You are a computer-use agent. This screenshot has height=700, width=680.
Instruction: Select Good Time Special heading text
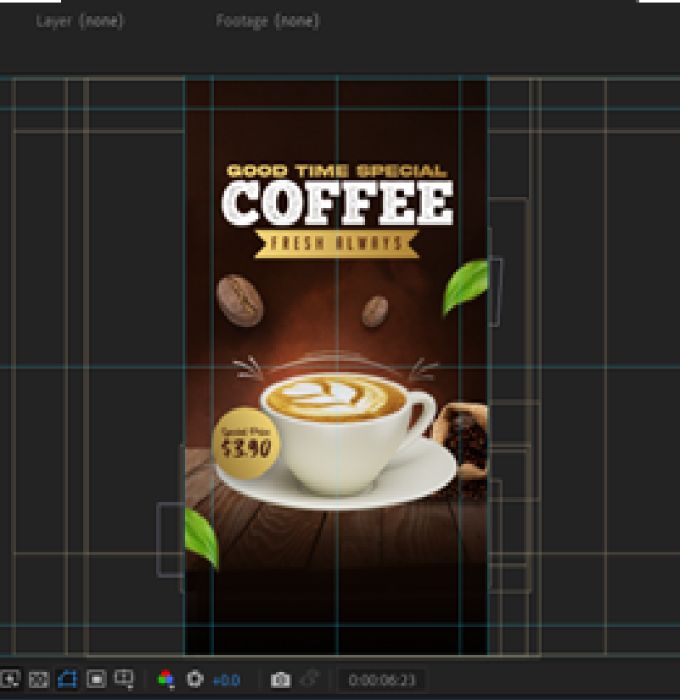[337, 171]
